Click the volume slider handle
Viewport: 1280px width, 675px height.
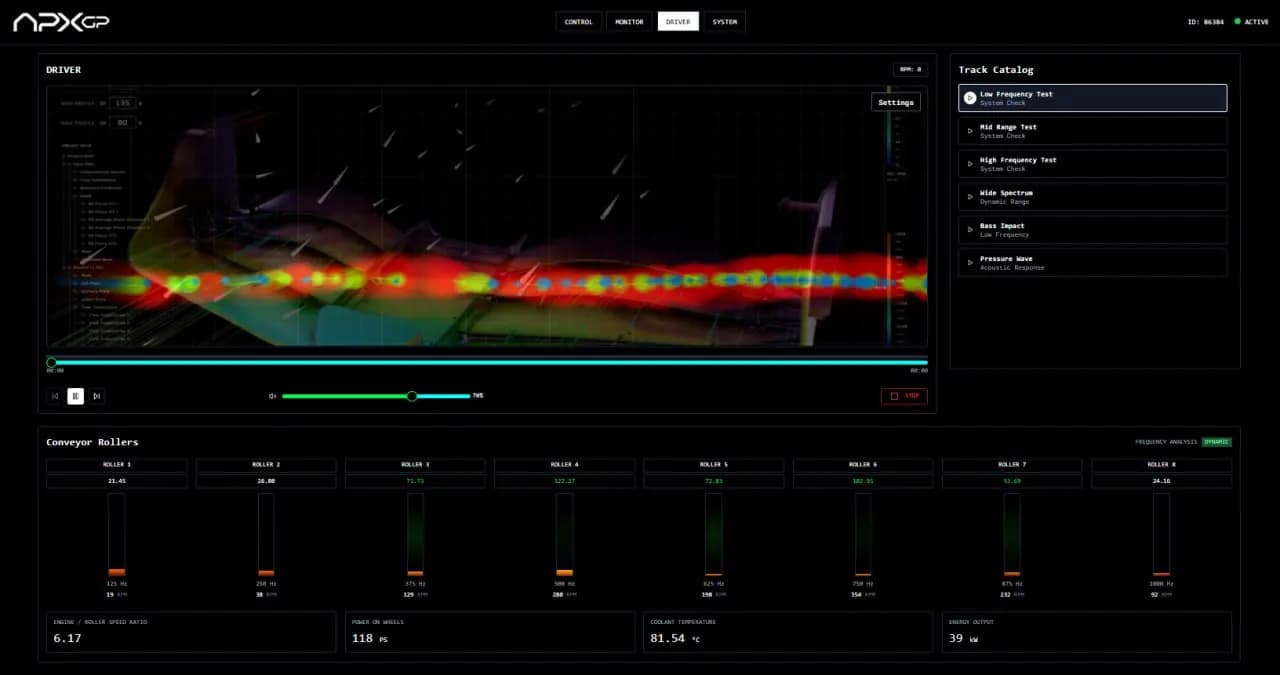pos(411,396)
